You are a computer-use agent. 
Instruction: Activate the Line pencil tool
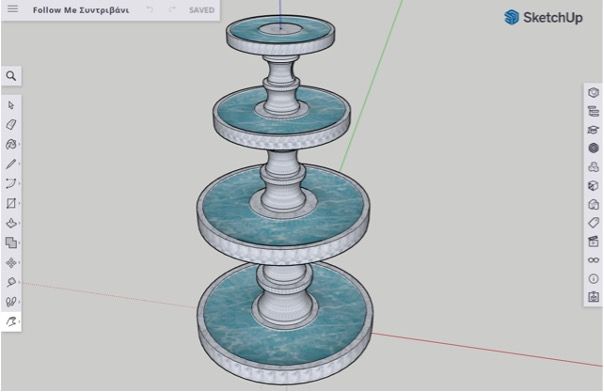click(x=11, y=164)
